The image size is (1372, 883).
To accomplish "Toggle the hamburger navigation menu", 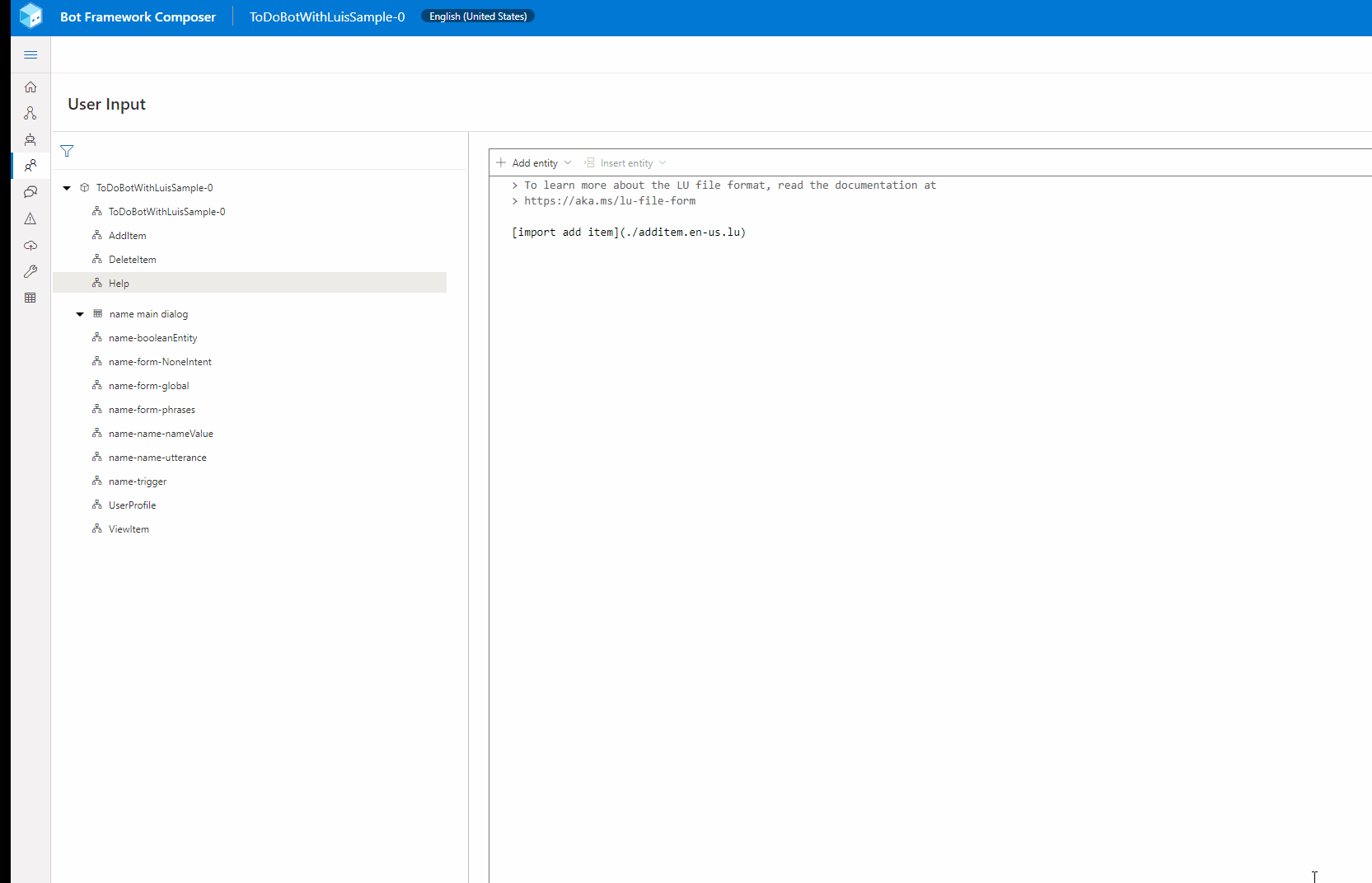I will 30,55.
